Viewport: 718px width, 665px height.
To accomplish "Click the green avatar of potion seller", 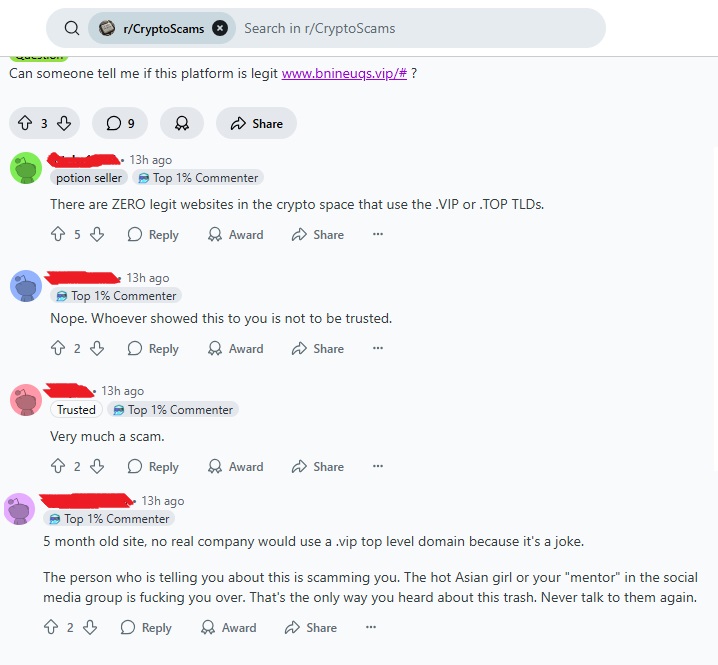I will click(x=26, y=168).
